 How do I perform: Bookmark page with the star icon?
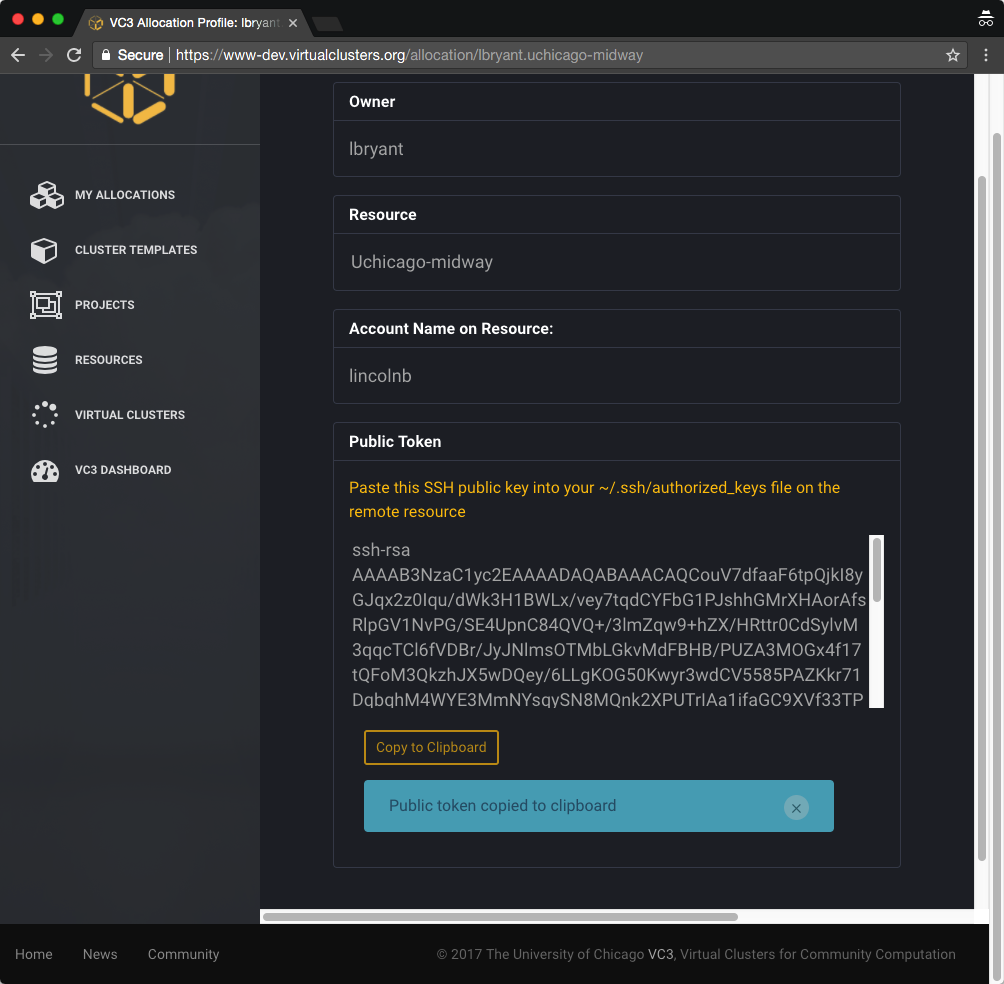(953, 55)
